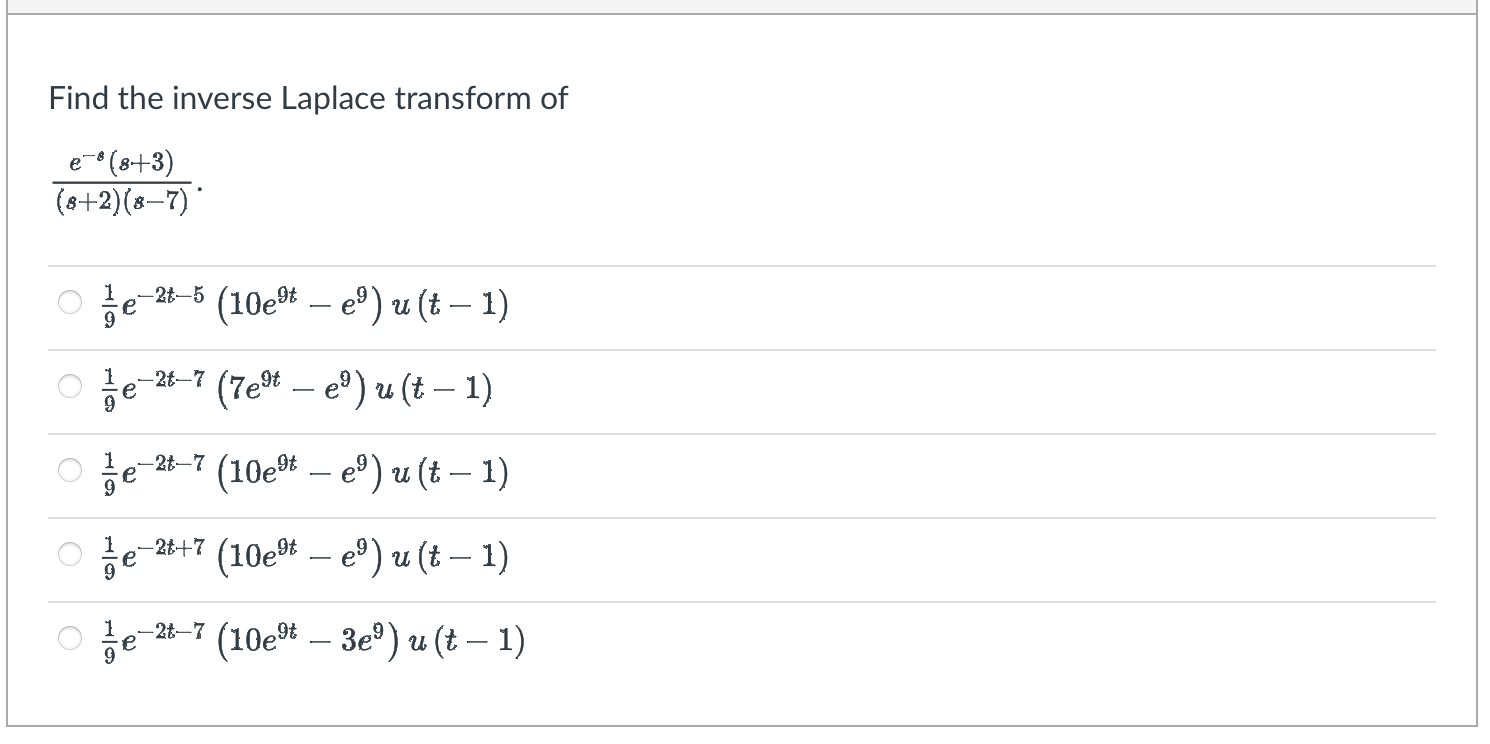Select the answer with exponent -2t+7
This screenshot has width=1490, height=744.
click(x=68, y=556)
